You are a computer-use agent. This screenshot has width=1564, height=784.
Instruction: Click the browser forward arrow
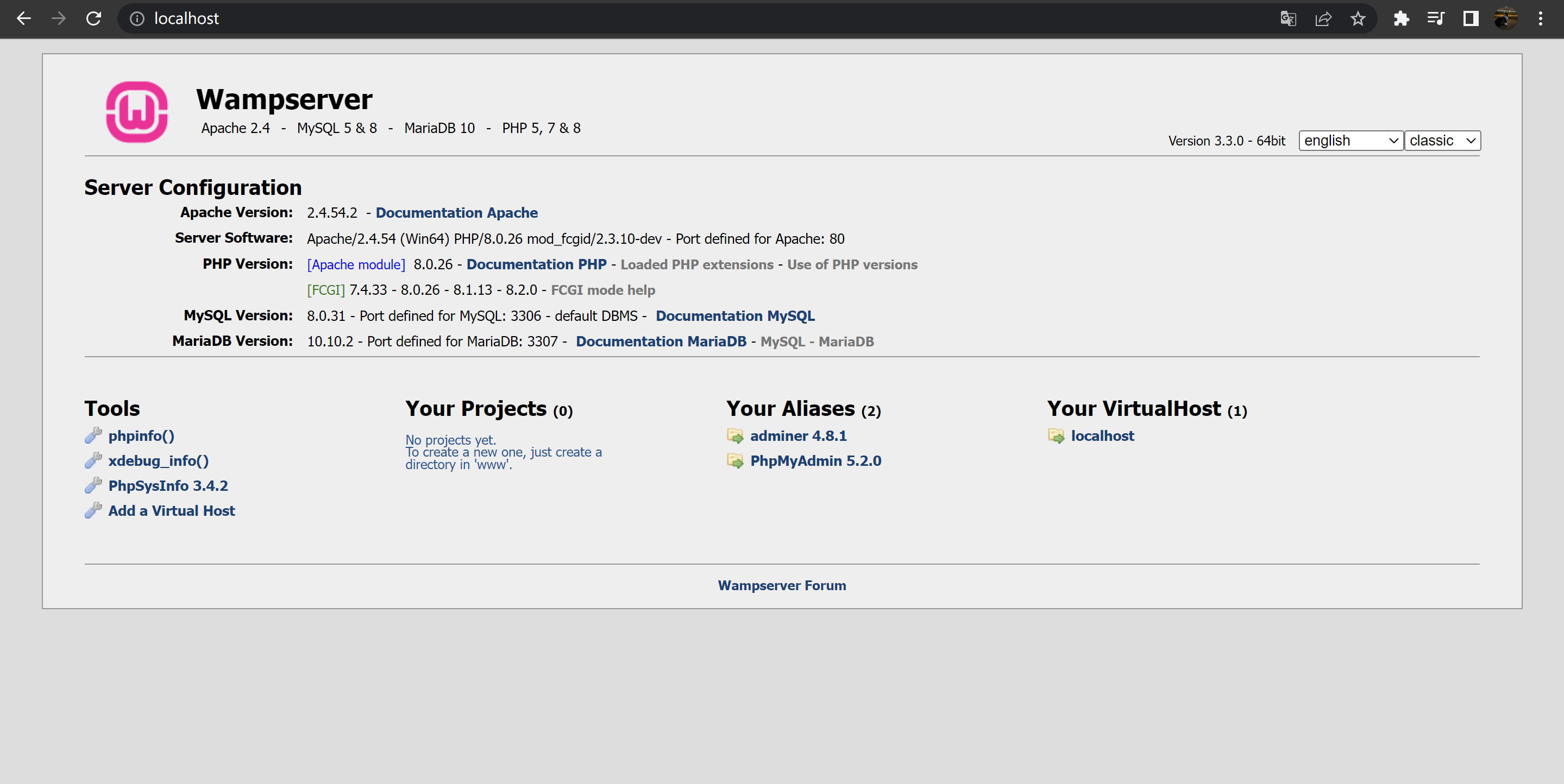click(x=59, y=18)
